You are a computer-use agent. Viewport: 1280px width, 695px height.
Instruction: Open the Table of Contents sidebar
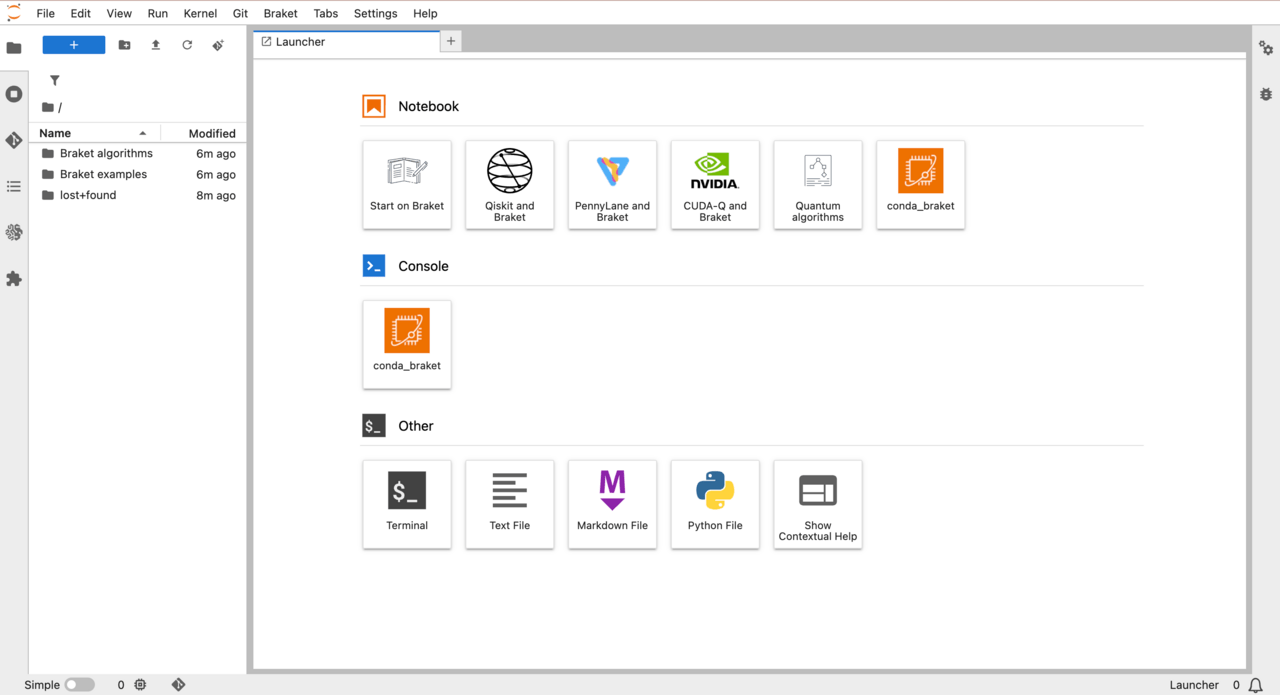point(14,186)
